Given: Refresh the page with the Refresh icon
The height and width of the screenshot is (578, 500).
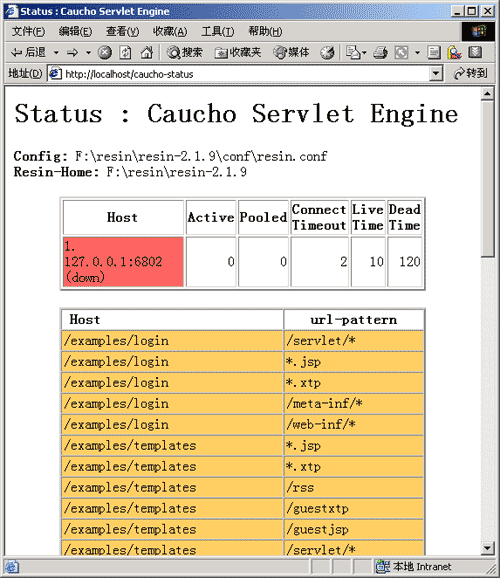Looking at the screenshot, I should pyautogui.click(x=125, y=53).
